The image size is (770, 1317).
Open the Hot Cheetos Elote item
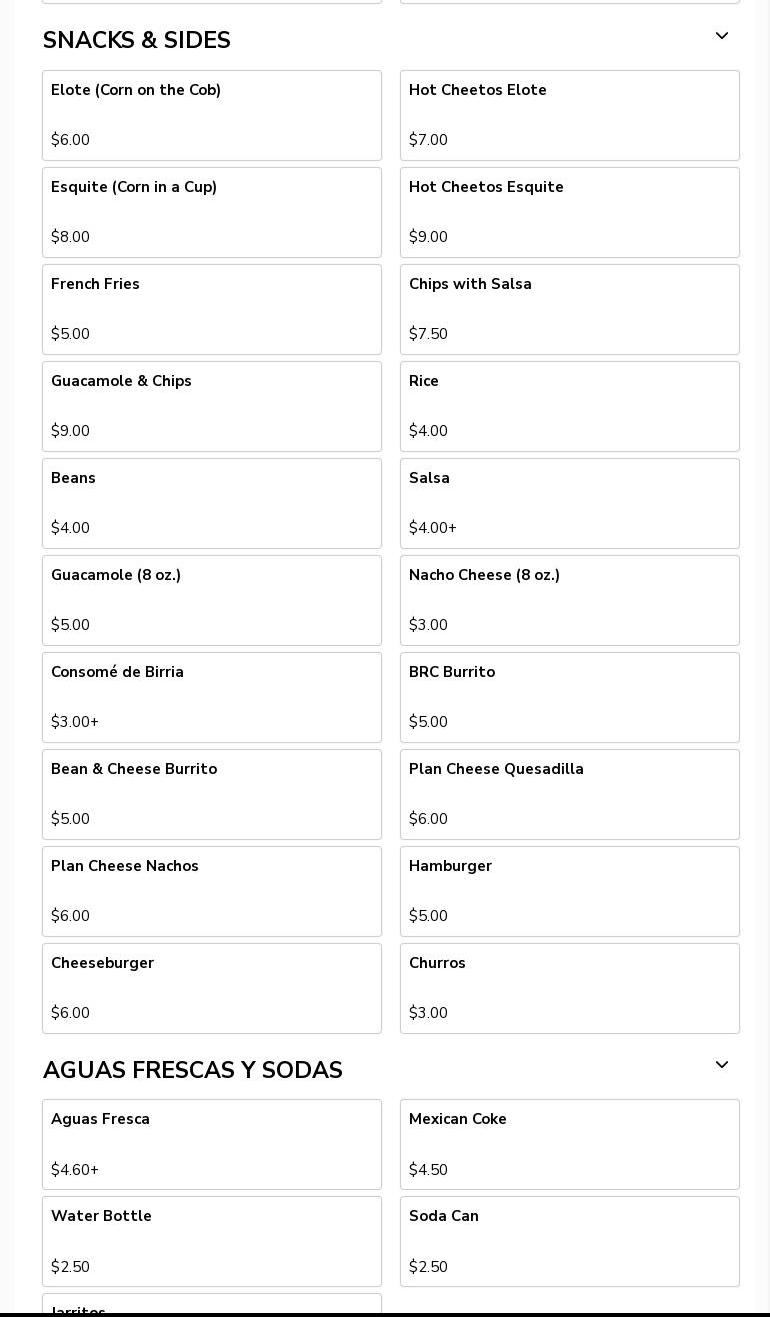pos(570,115)
